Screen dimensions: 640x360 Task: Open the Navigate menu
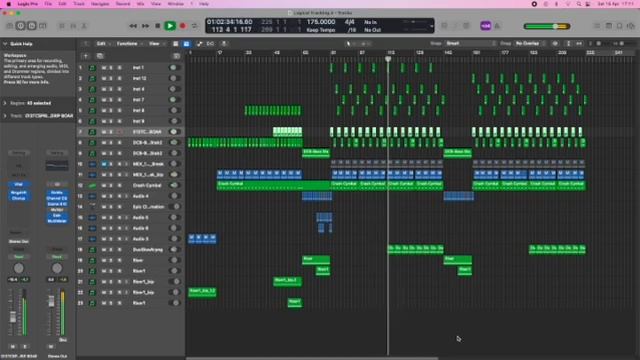(x=100, y=4)
